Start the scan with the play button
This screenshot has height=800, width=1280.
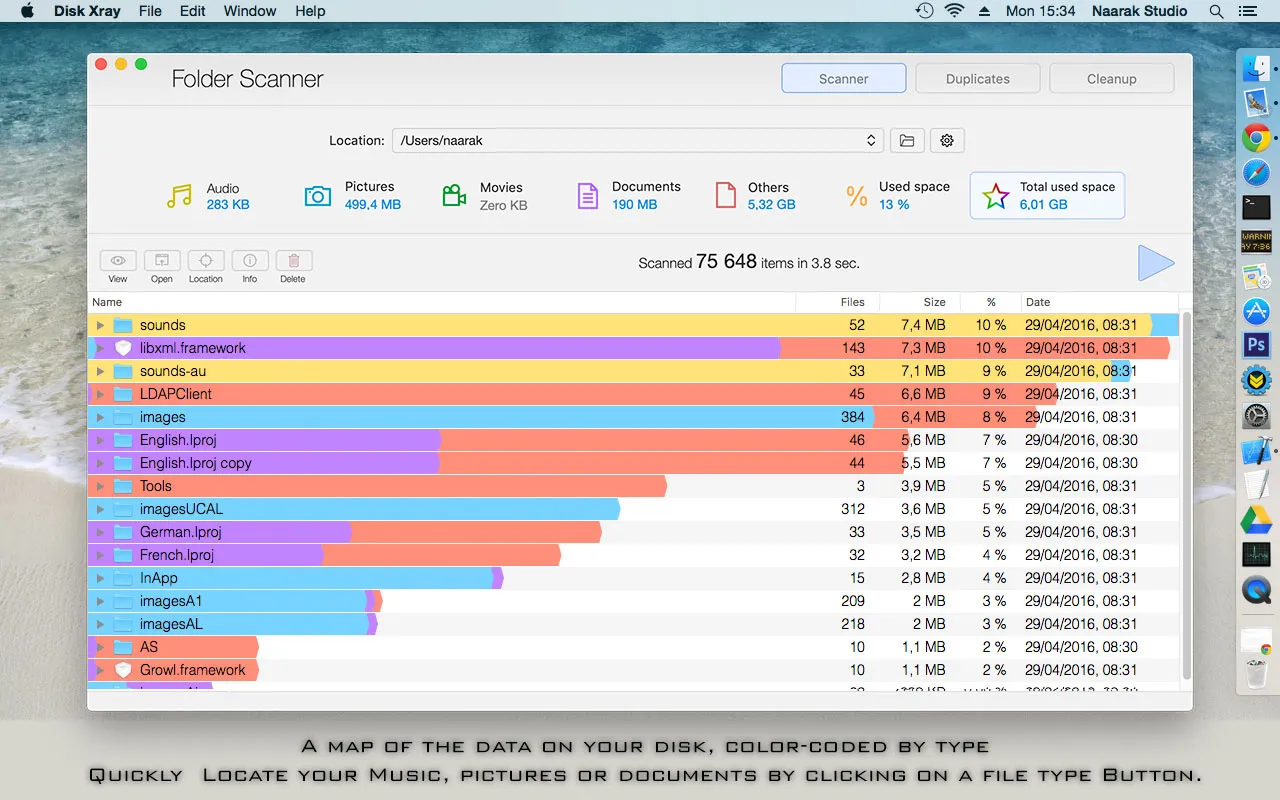click(1156, 263)
